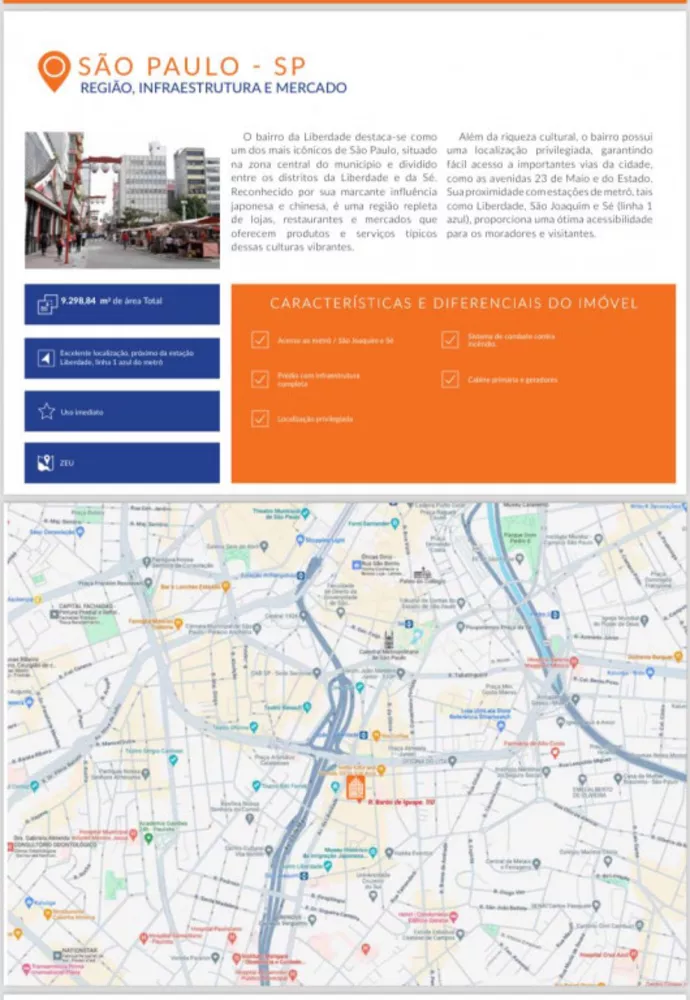Click the orange location pin beside São Paulo title
Image resolution: width=690 pixels, height=1000 pixels.
pyautogui.click(x=53, y=71)
